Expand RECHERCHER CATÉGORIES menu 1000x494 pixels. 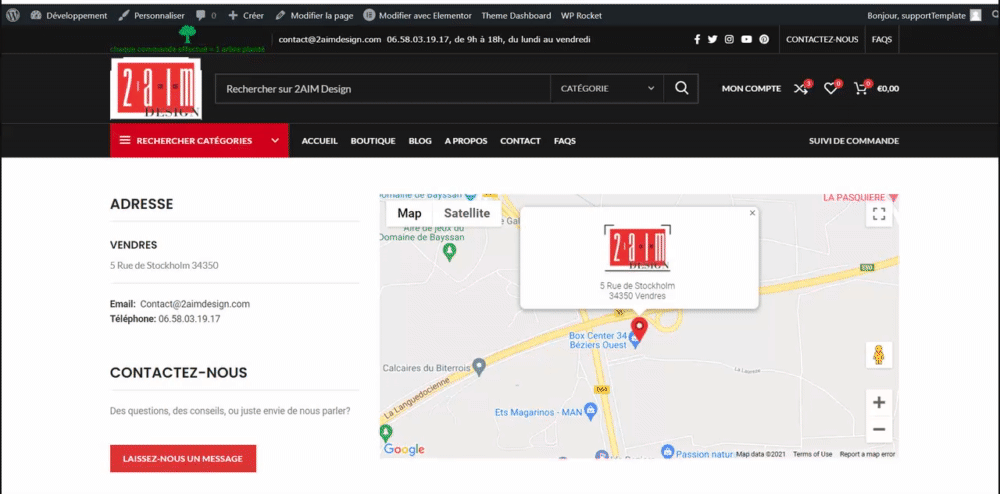(199, 141)
